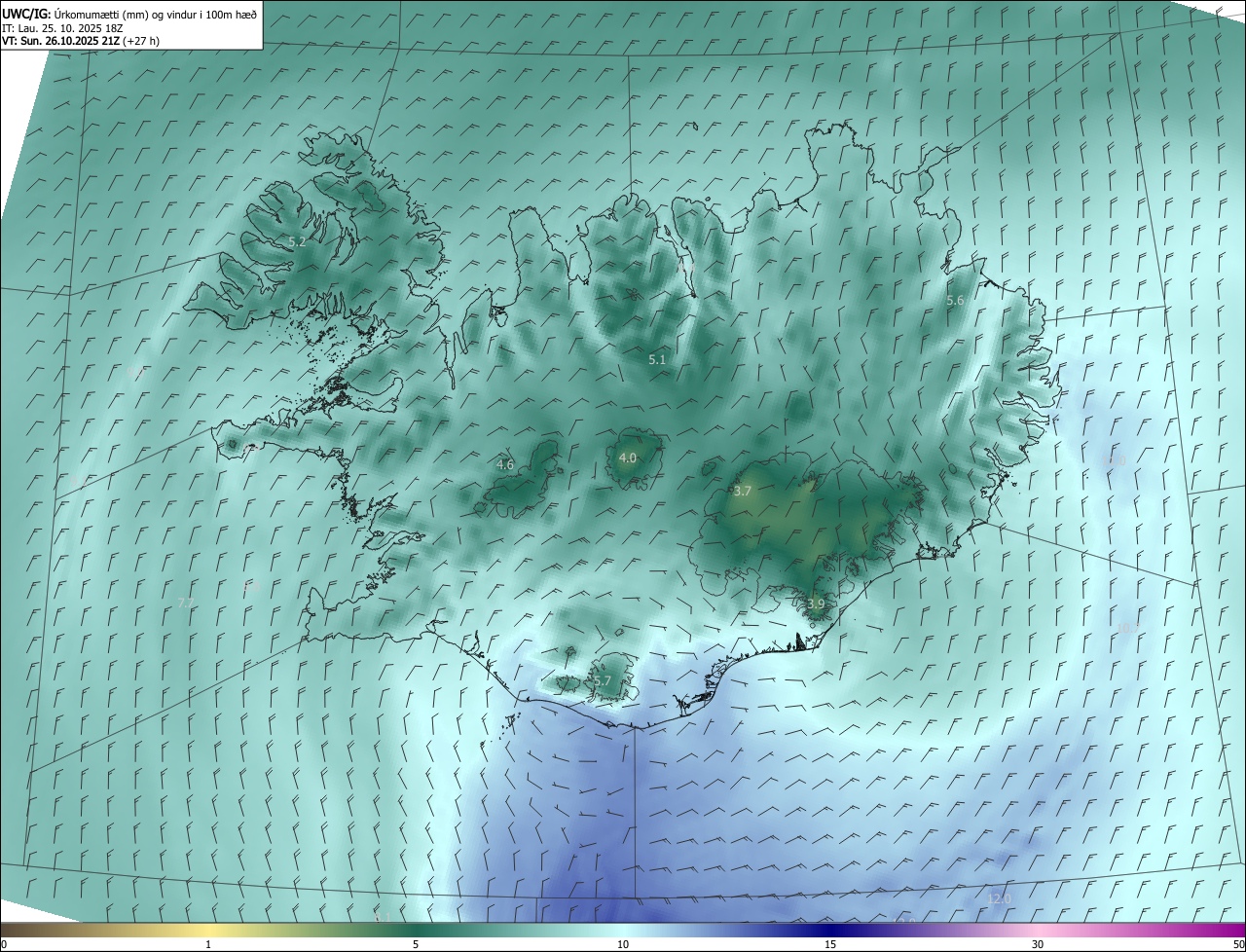Click the 4.0 value label on the central glacier
This screenshot has width=1246, height=952.
click(x=628, y=458)
